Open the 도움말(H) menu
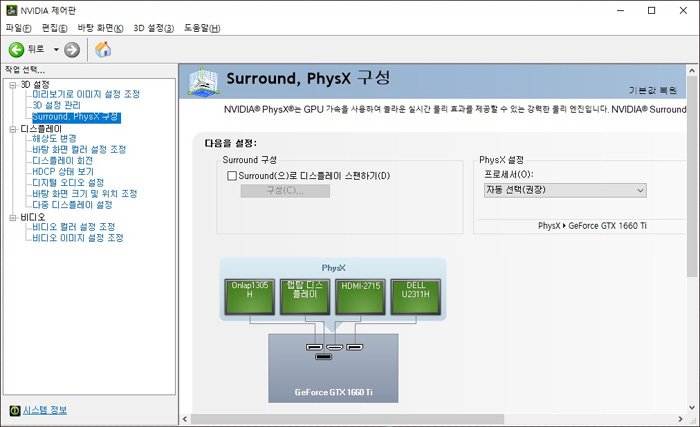This screenshot has width=700, height=427. click(x=202, y=28)
